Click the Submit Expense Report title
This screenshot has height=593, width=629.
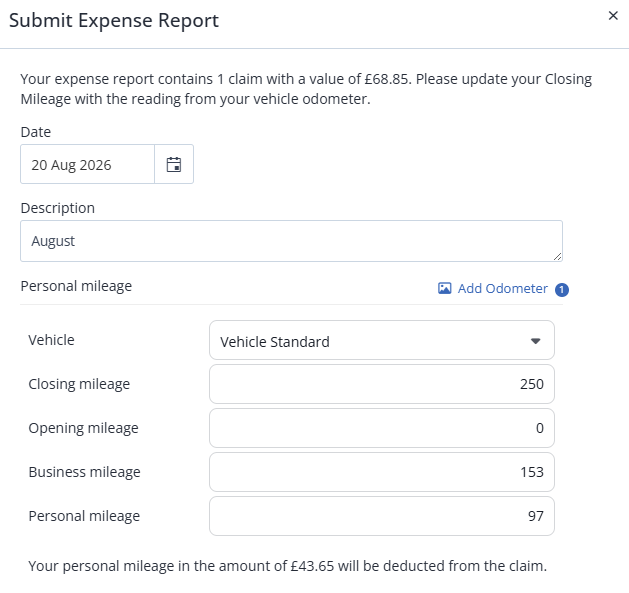(x=114, y=20)
